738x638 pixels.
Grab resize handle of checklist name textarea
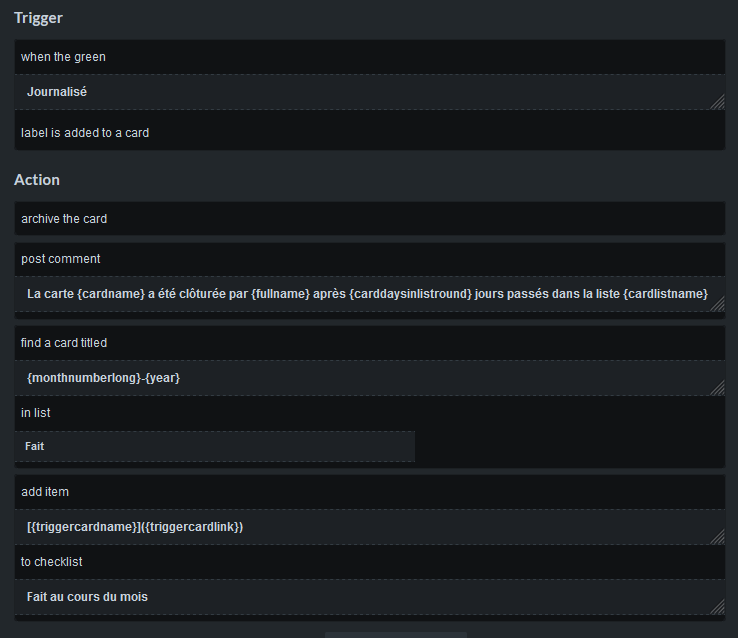[718, 607]
